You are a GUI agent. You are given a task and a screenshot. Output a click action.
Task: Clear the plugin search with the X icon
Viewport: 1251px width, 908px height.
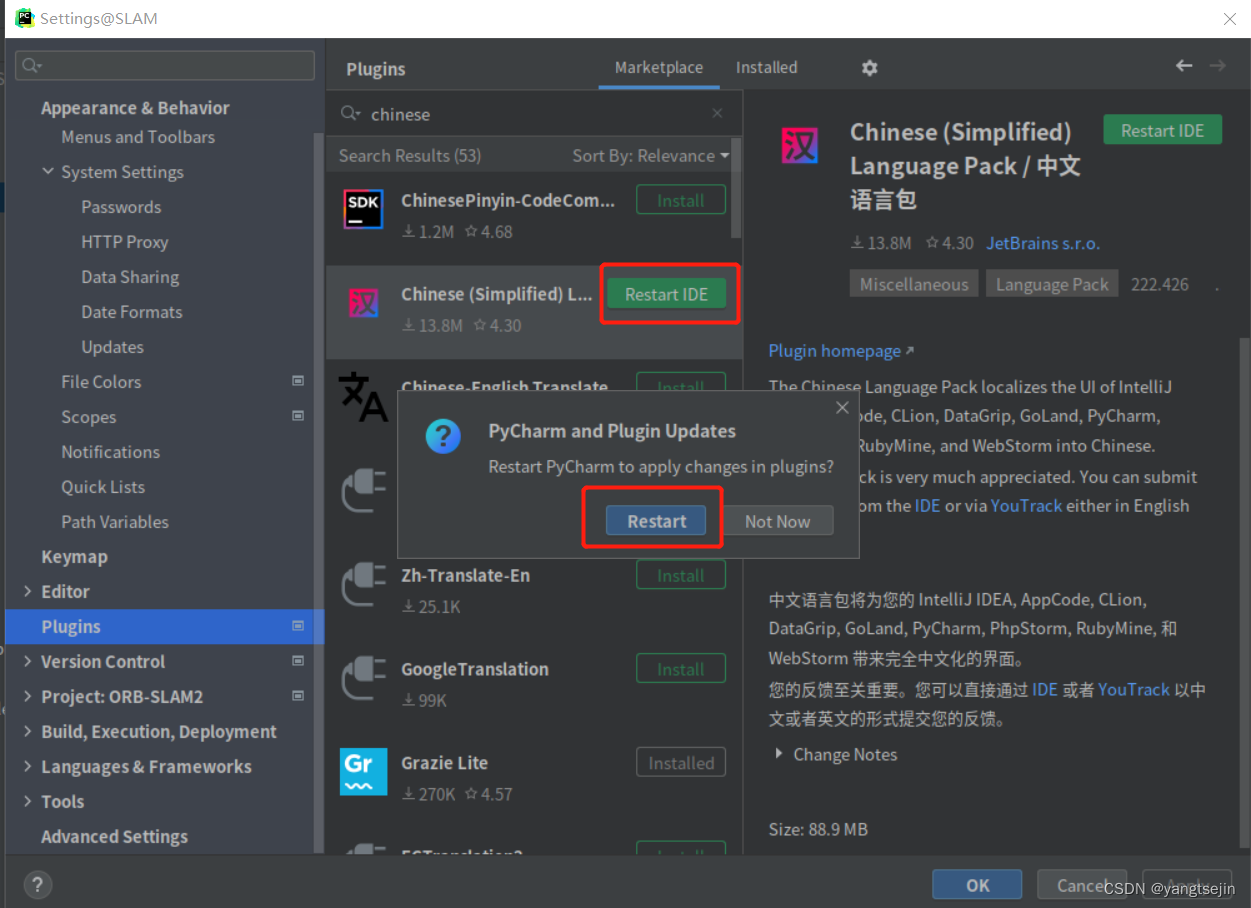click(x=717, y=114)
